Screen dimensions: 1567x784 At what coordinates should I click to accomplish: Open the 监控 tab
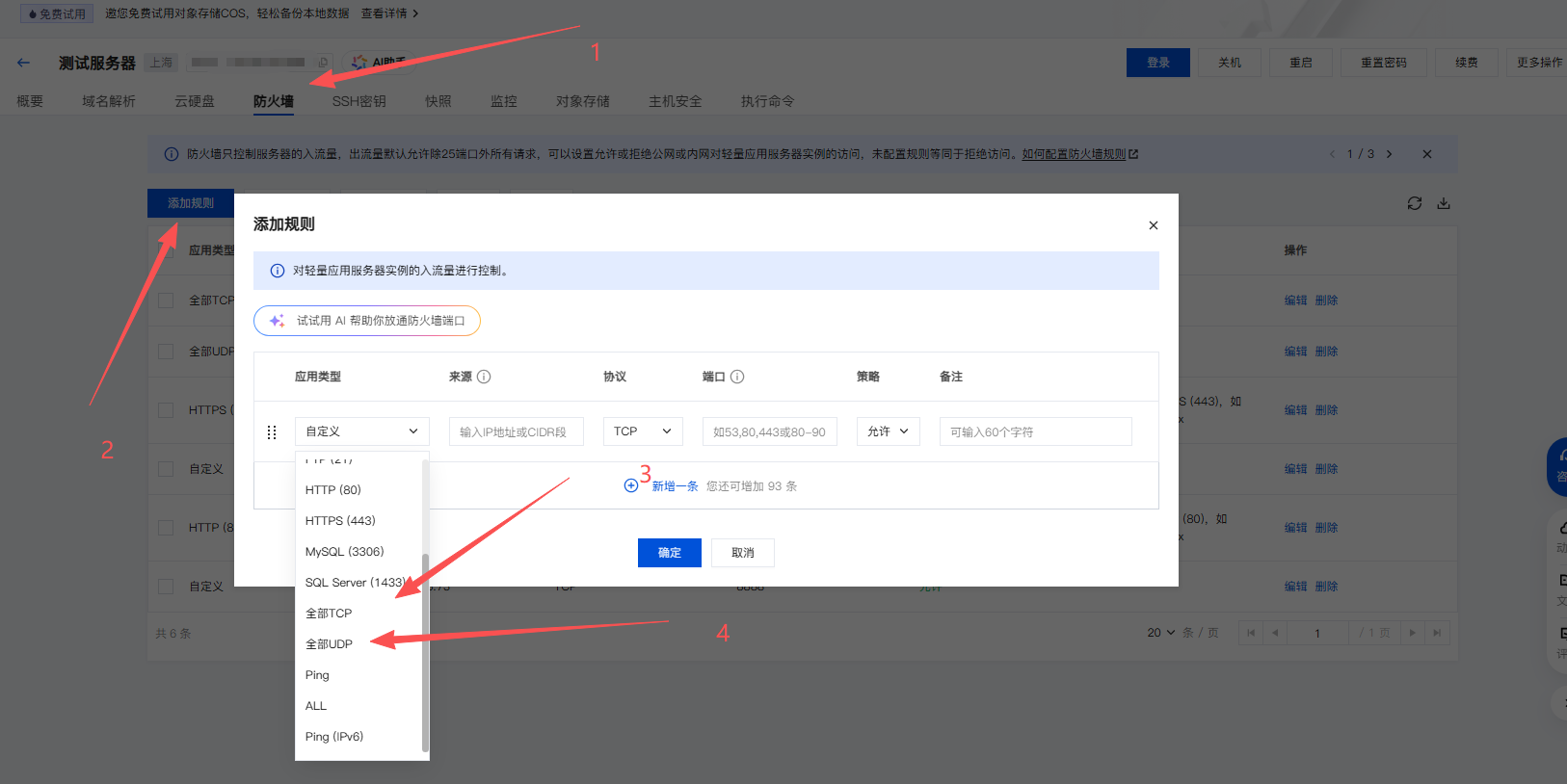tap(503, 101)
